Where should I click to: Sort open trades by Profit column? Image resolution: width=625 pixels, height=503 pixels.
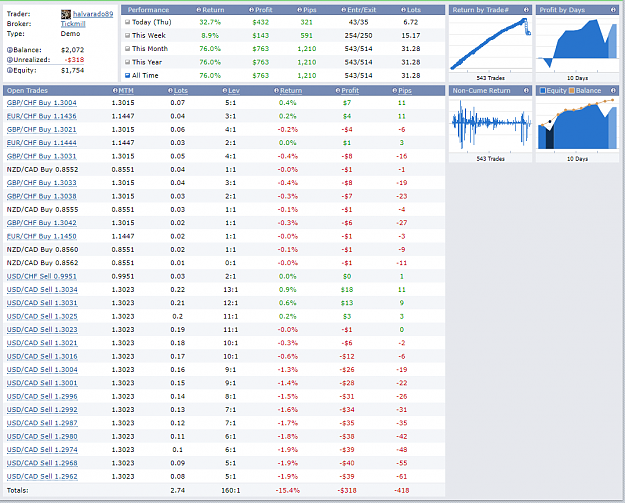click(x=350, y=90)
